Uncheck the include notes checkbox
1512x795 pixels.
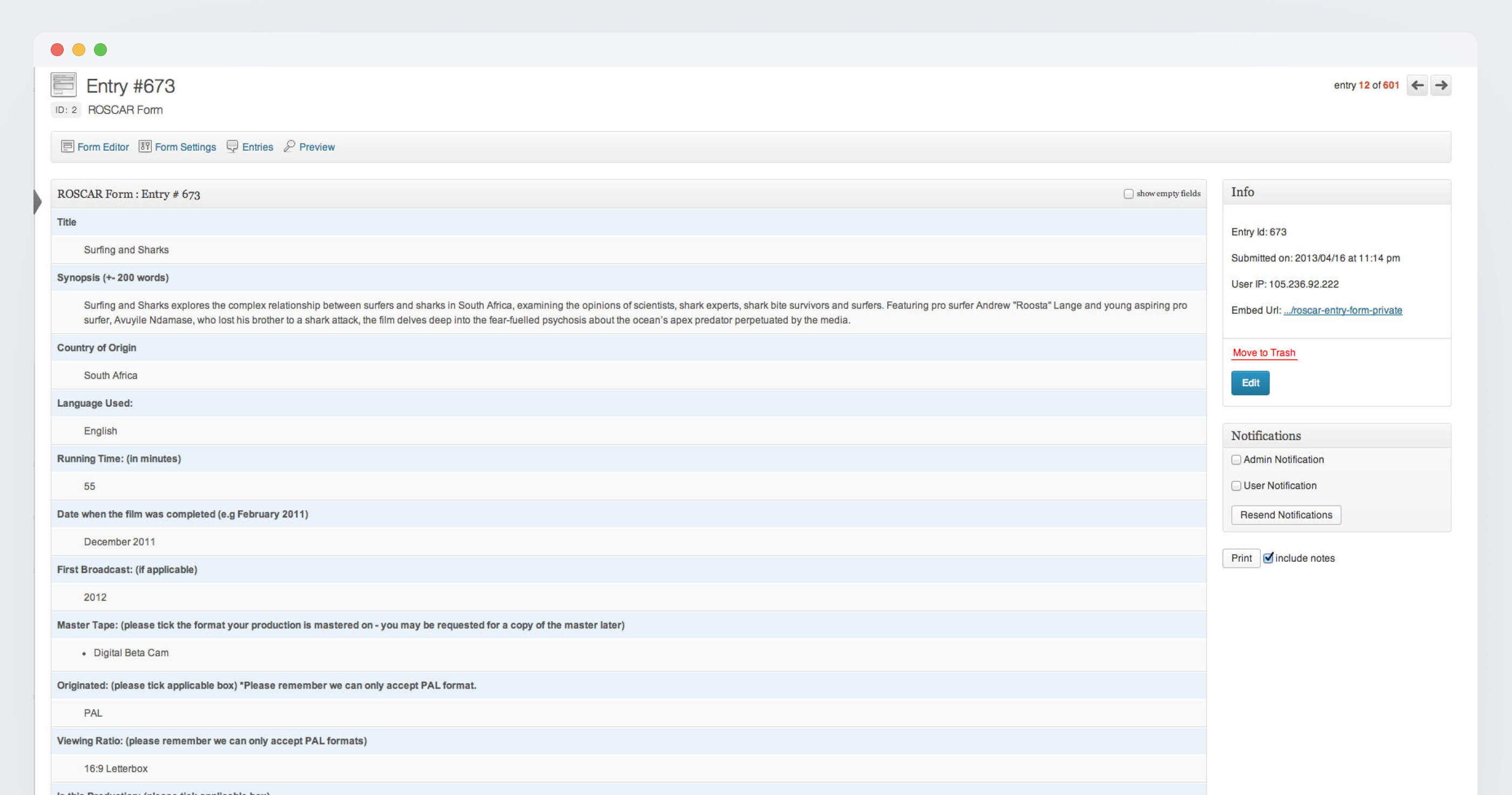(1268, 558)
